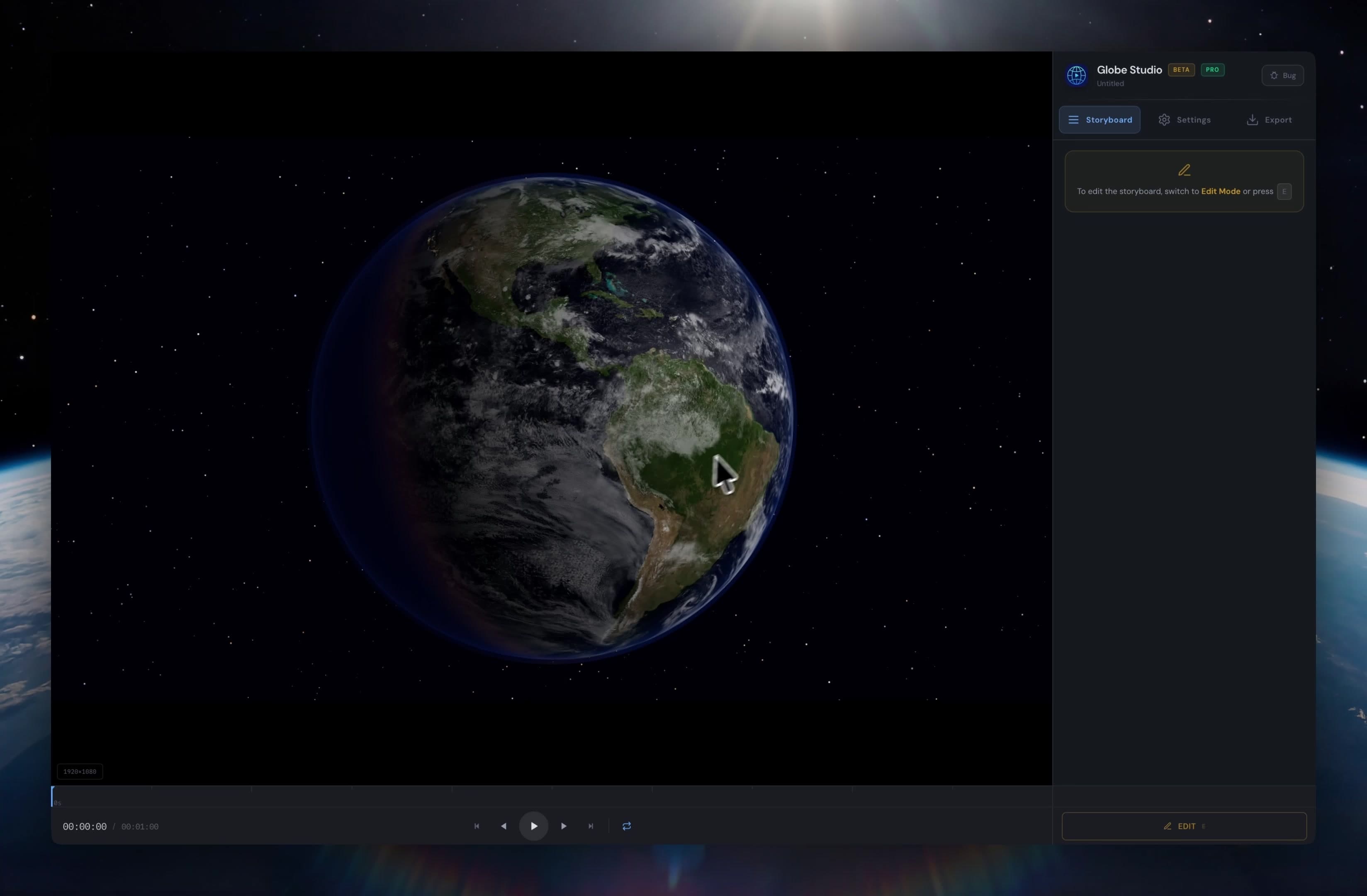Click the Untitled project name to rename

[x=1110, y=83]
